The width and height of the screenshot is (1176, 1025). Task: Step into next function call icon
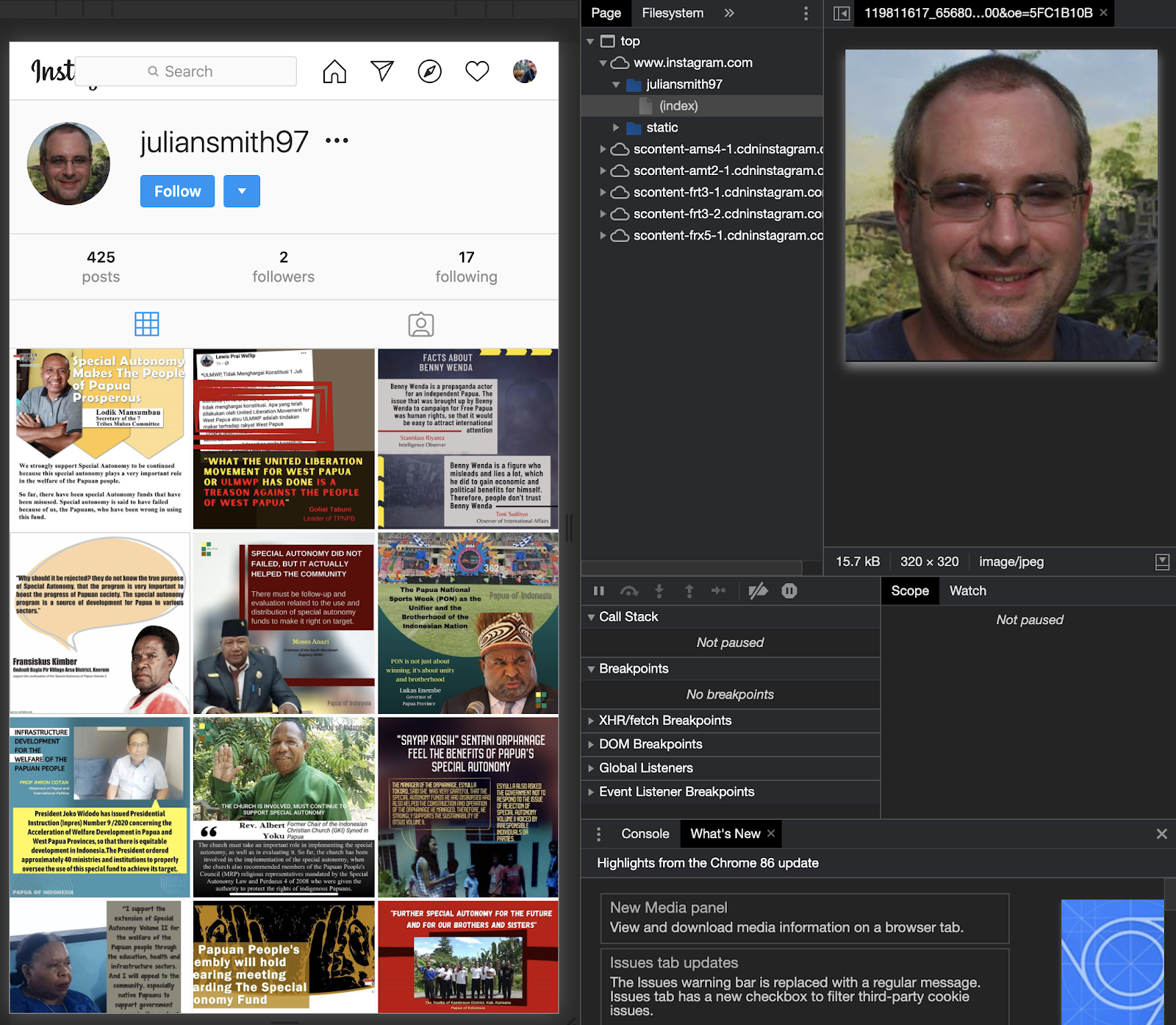(659, 590)
